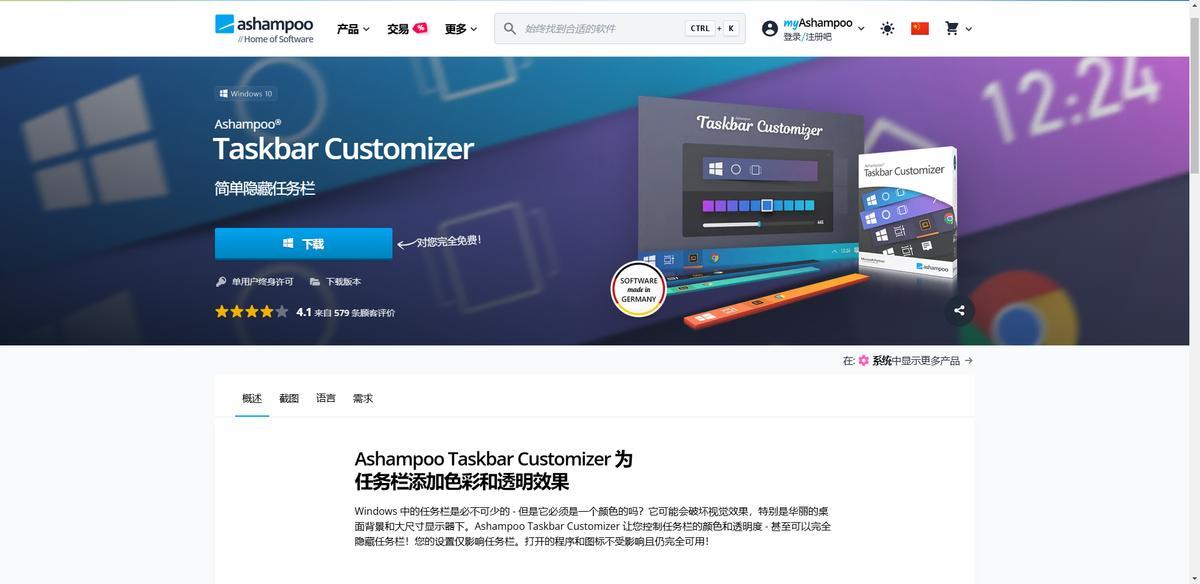This screenshot has width=1200, height=584.
Task: Click the Taskbar Customizer product box image
Action: (x=908, y=213)
